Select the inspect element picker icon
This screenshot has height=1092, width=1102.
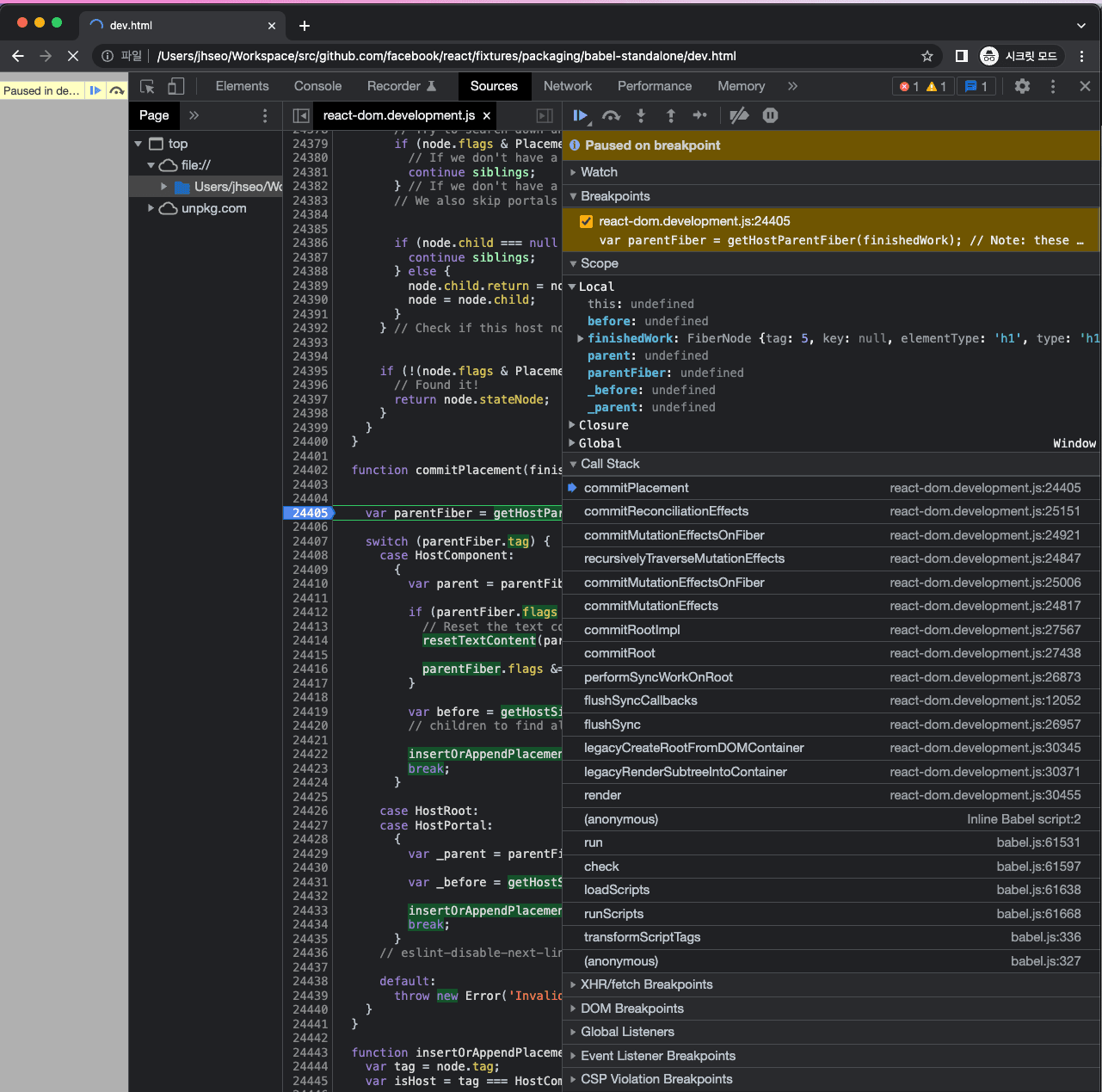click(x=148, y=86)
